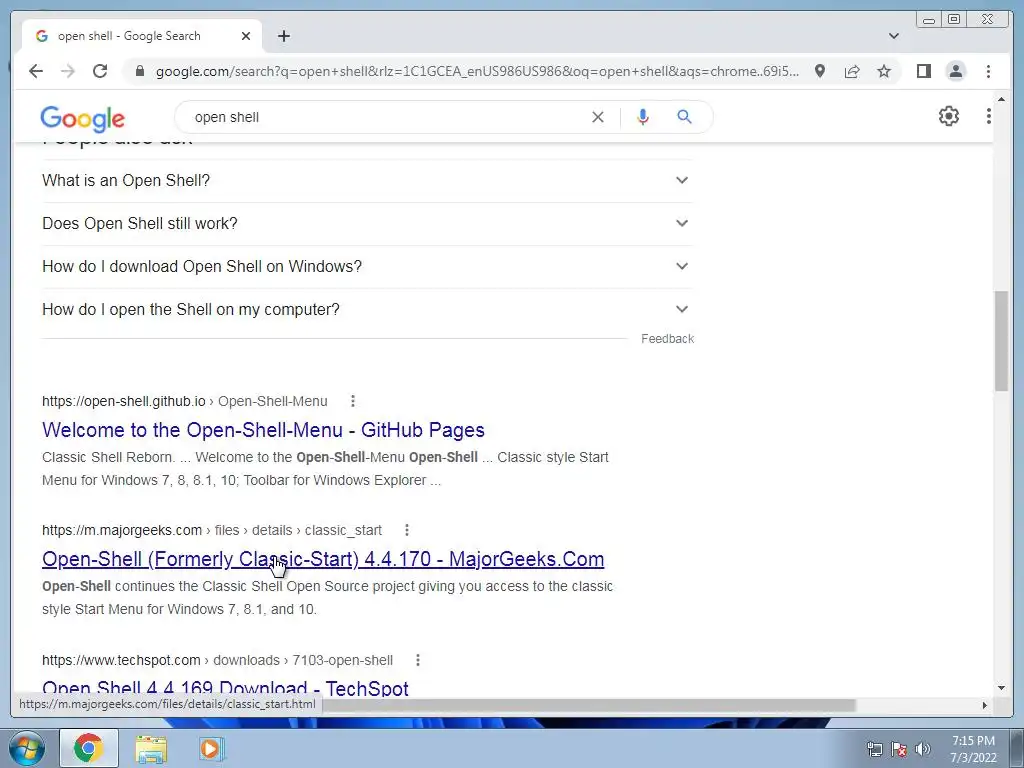Open Google quick settings gear
1024x768 pixels.
949,116
